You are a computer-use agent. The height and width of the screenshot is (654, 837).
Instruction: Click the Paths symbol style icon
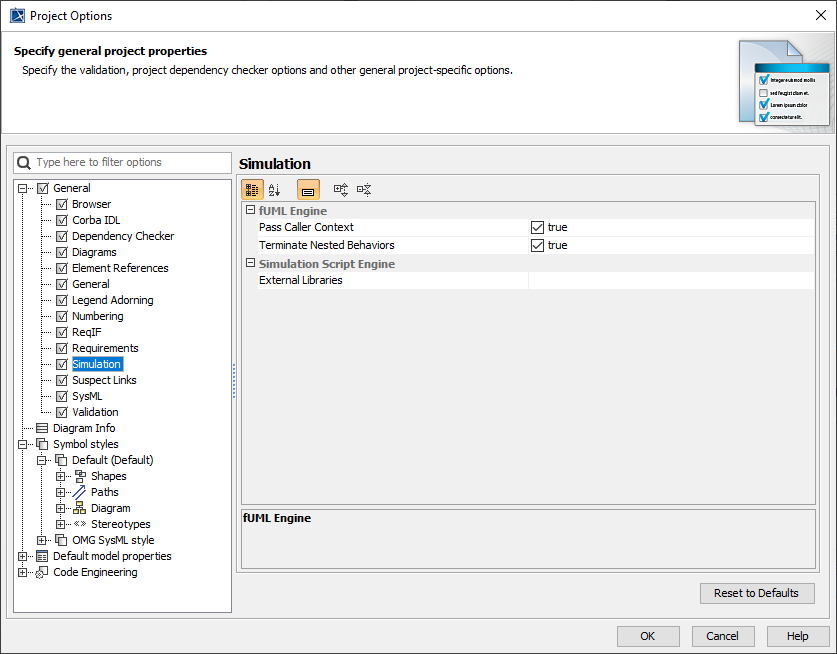point(80,492)
